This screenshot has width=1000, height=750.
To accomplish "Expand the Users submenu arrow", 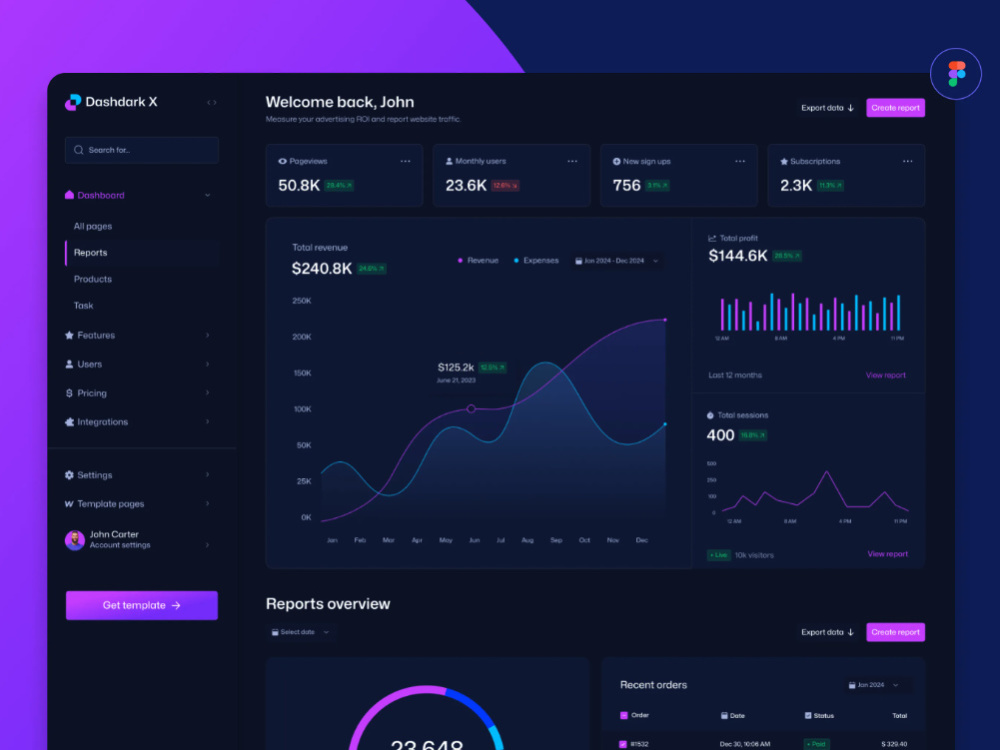I will point(207,364).
